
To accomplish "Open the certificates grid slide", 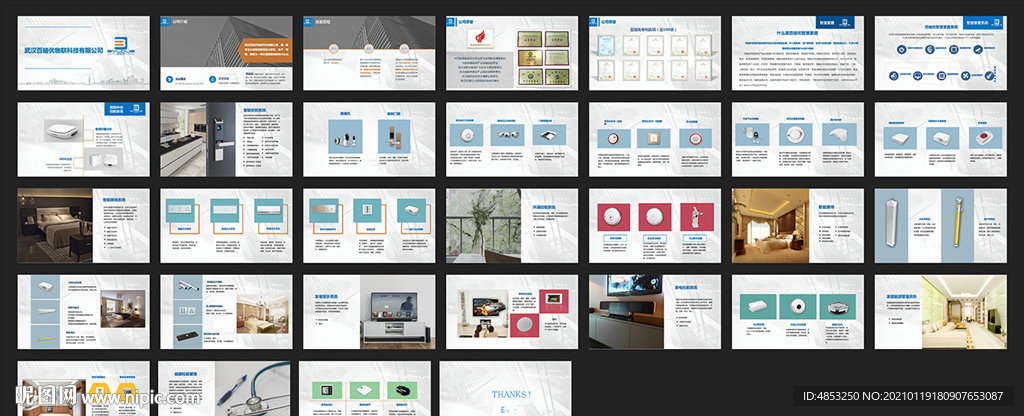I will point(654,52).
